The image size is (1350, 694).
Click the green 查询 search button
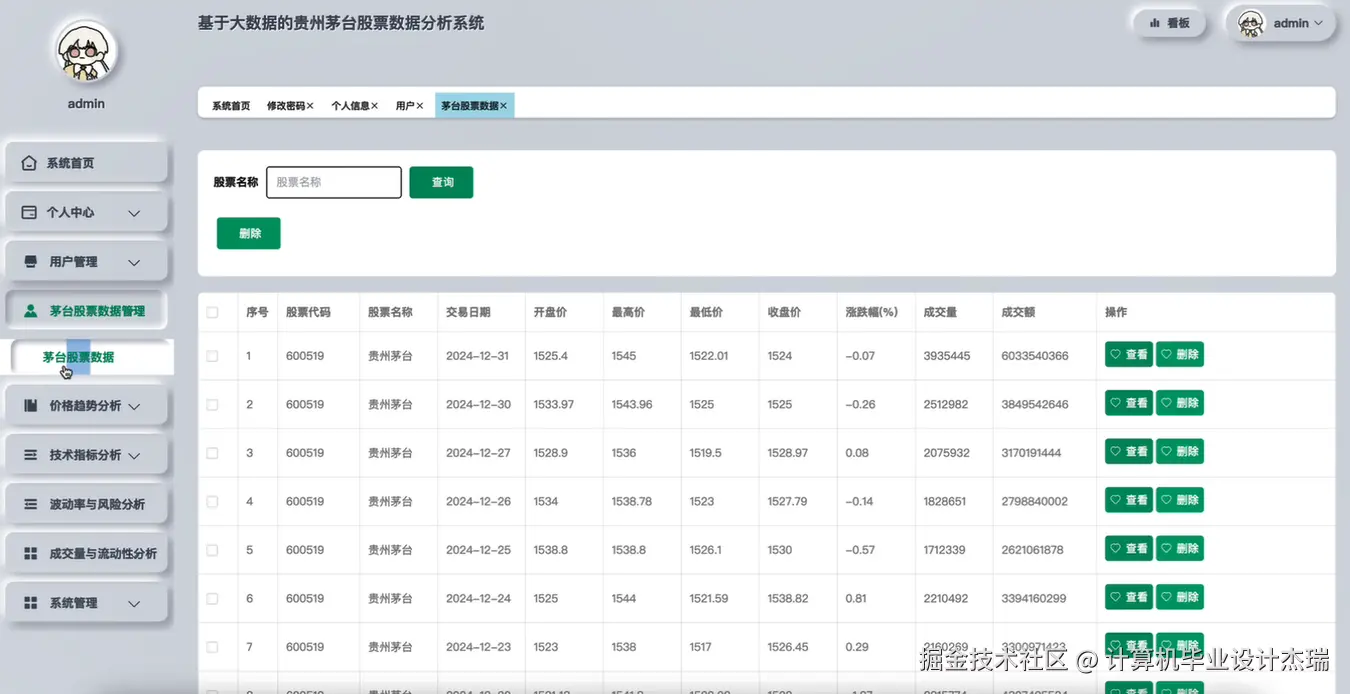coord(440,182)
